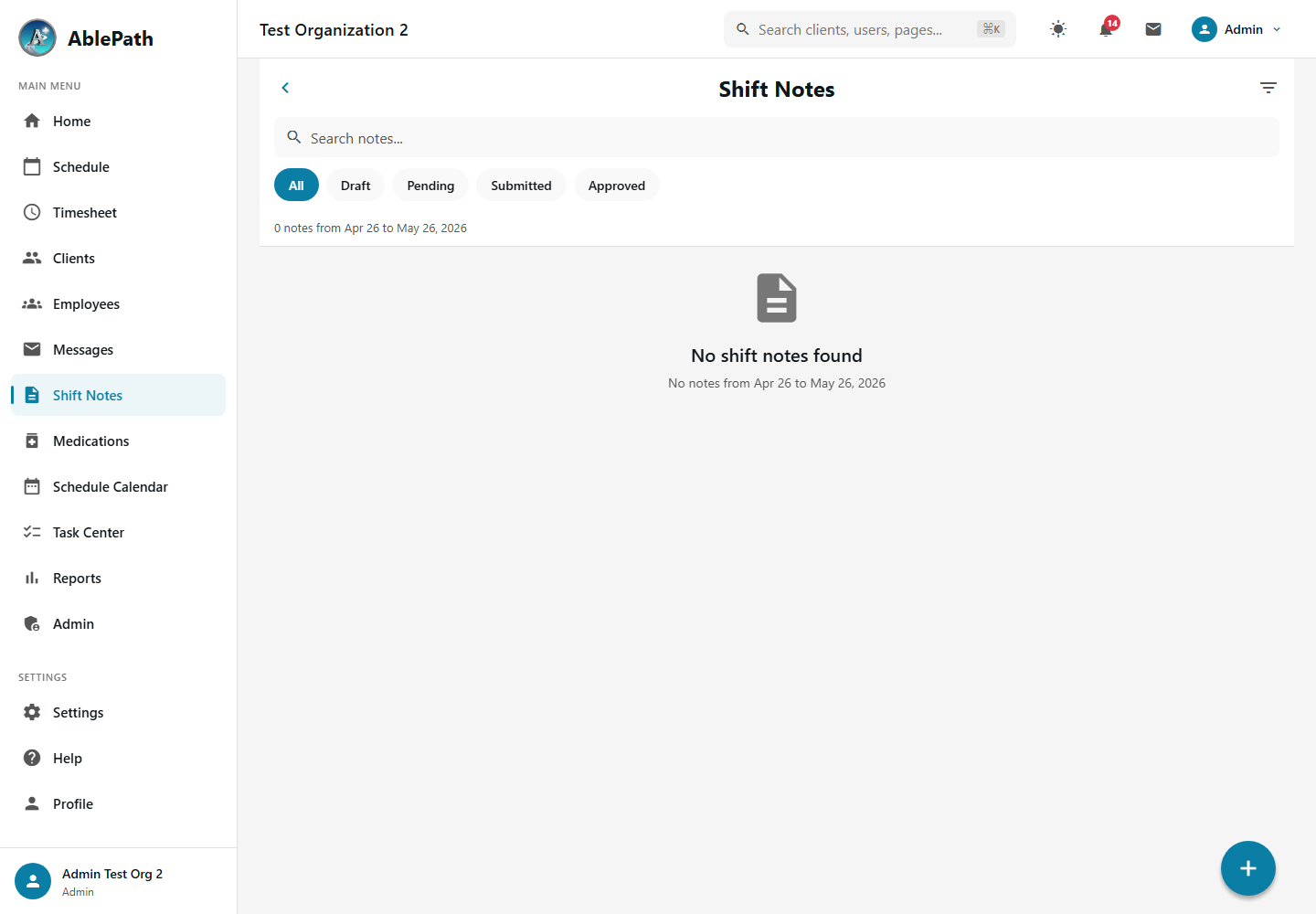Screen dimensions: 1316x914
Task: Open the Task Center
Action: tap(118, 532)
